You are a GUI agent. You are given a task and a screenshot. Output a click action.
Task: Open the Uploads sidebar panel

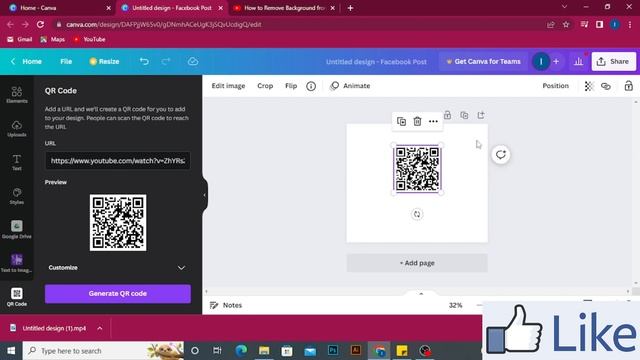tap(17, 128)
